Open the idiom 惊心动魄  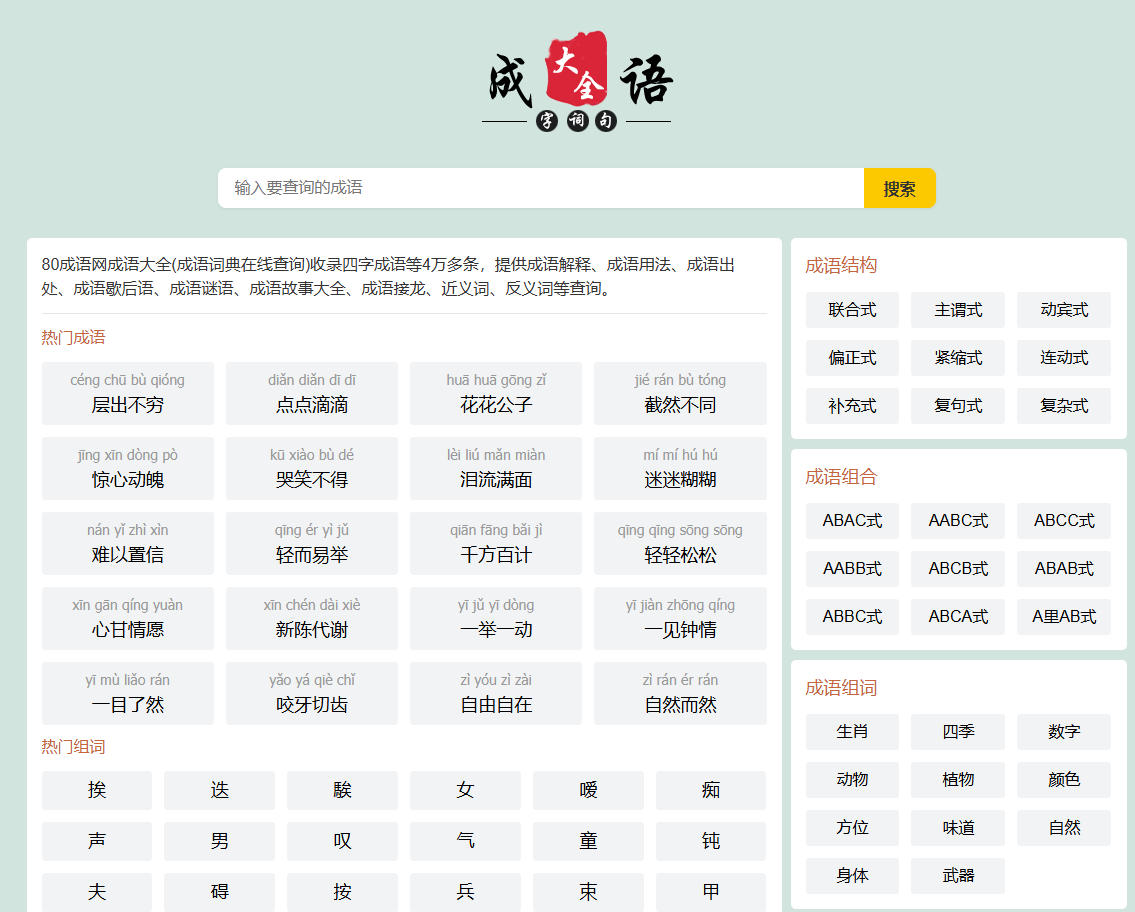tap(127, 468)
